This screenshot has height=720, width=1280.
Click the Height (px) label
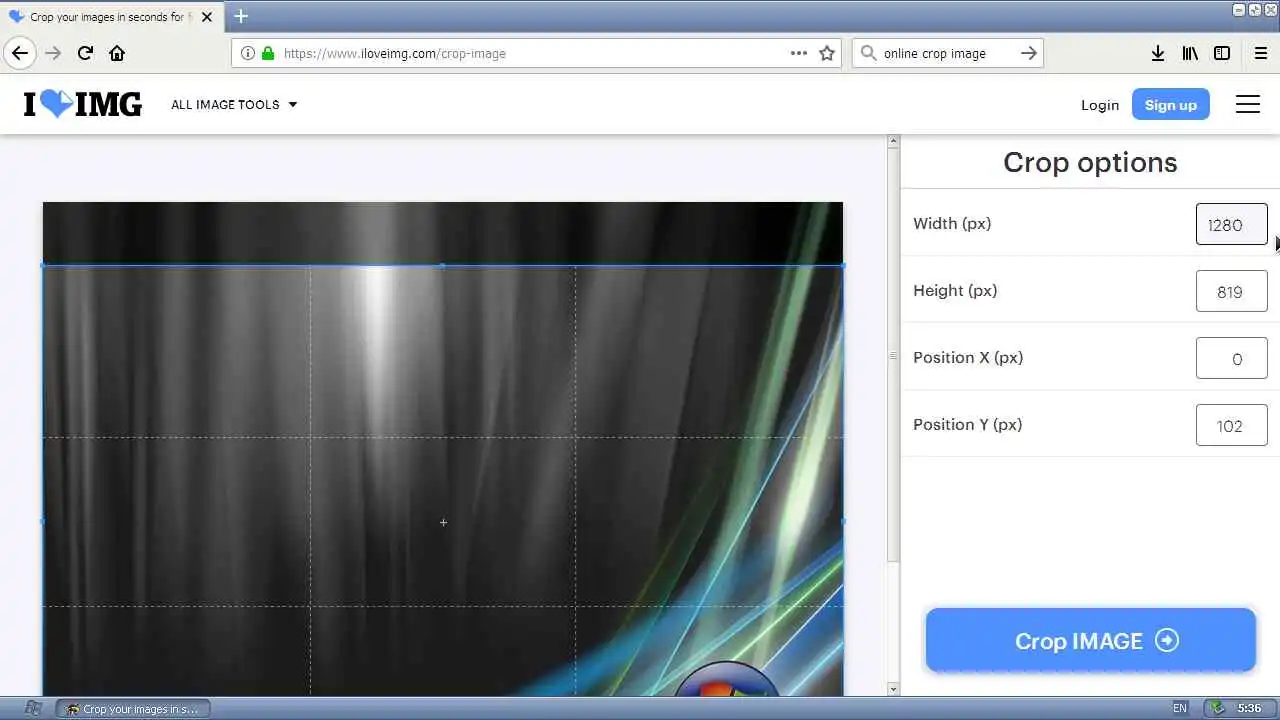[955, 291]
